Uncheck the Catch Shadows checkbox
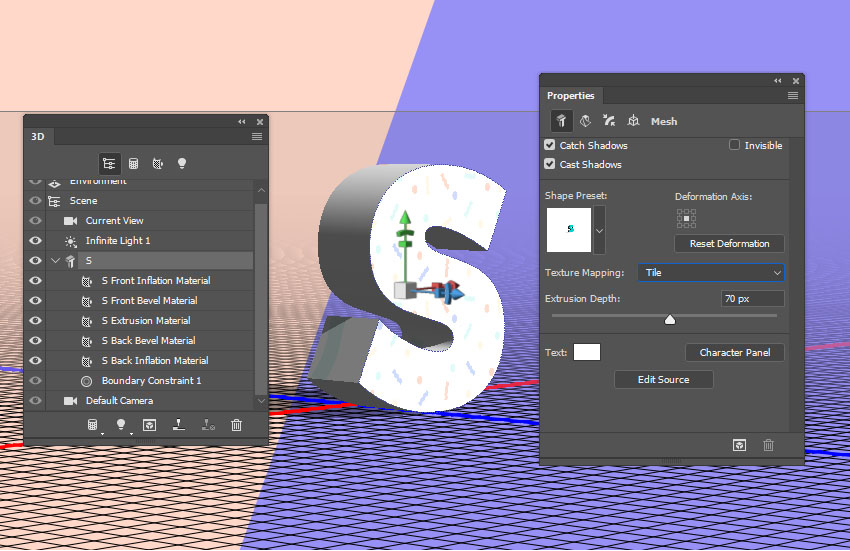850x551 pixels. coord(550,145)
